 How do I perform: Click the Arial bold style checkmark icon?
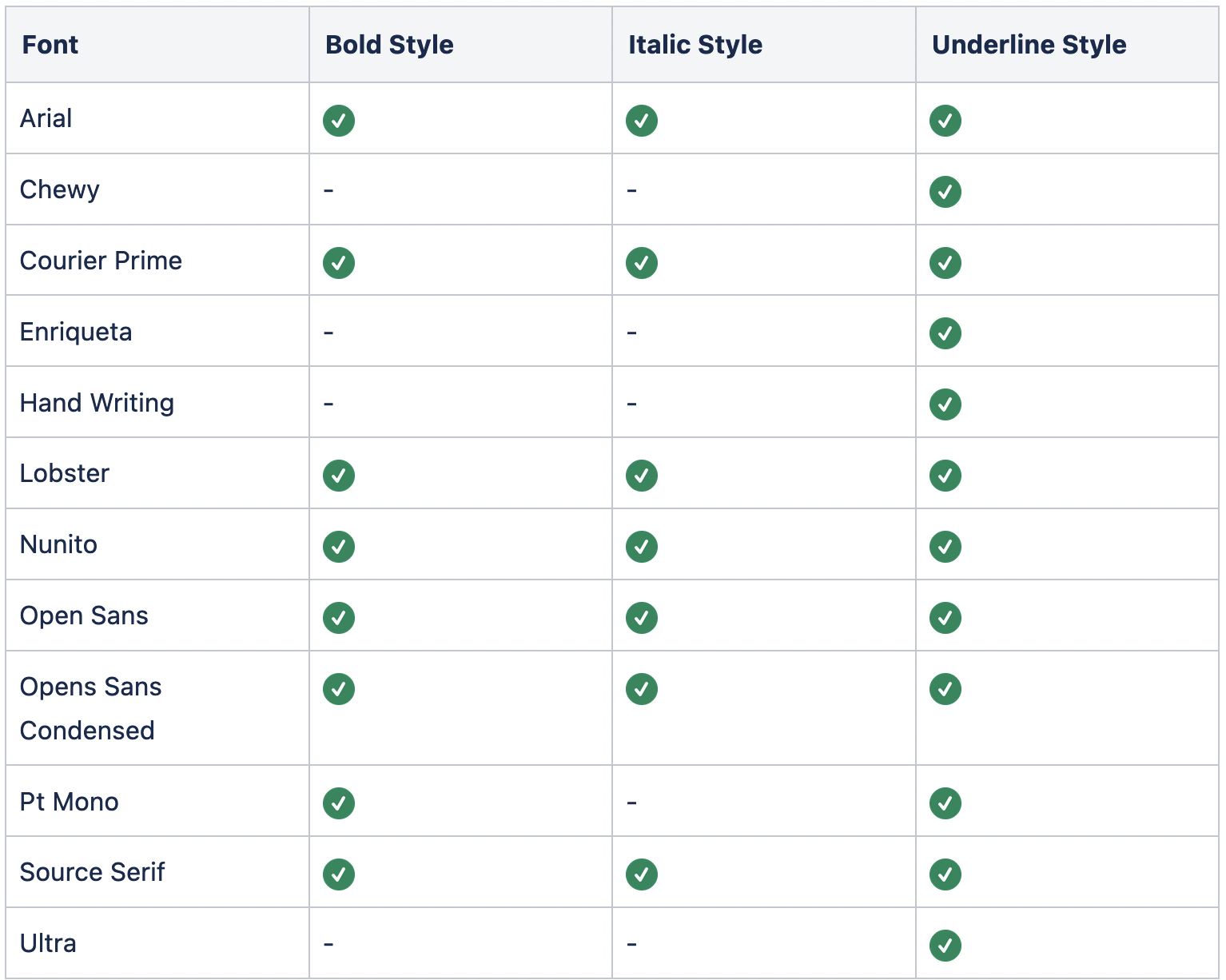pos(339,121)
